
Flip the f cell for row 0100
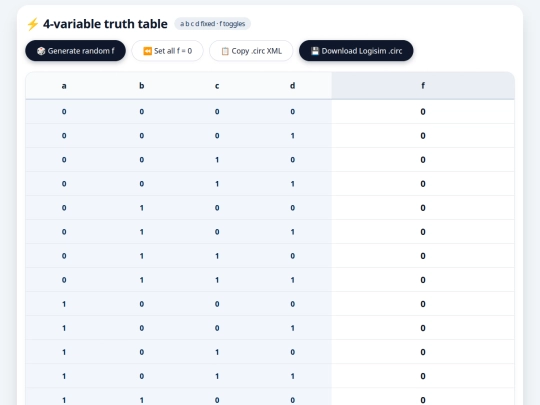point(423,208)
